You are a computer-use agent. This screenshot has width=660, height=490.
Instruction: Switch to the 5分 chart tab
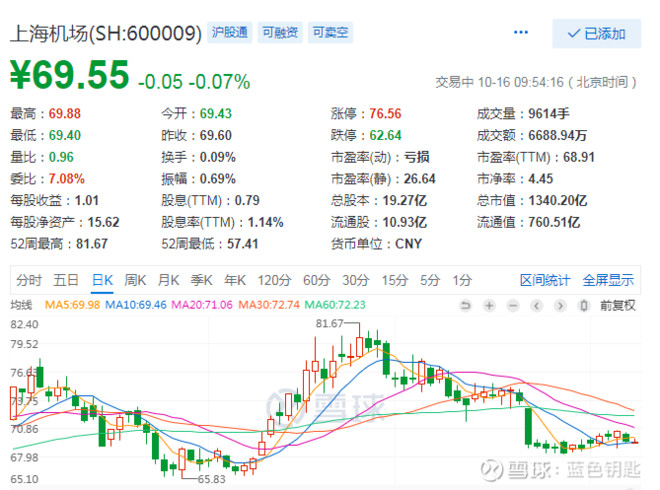click(x=430, y=280)
